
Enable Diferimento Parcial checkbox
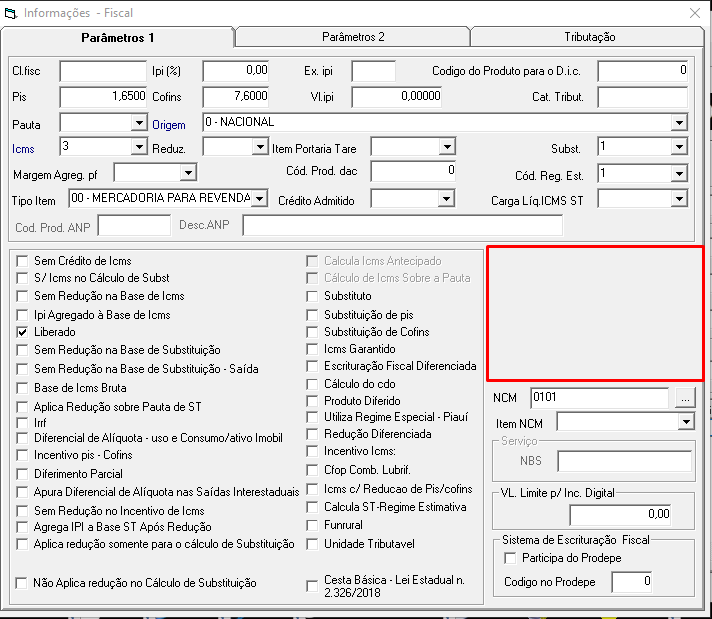[22, 474]
